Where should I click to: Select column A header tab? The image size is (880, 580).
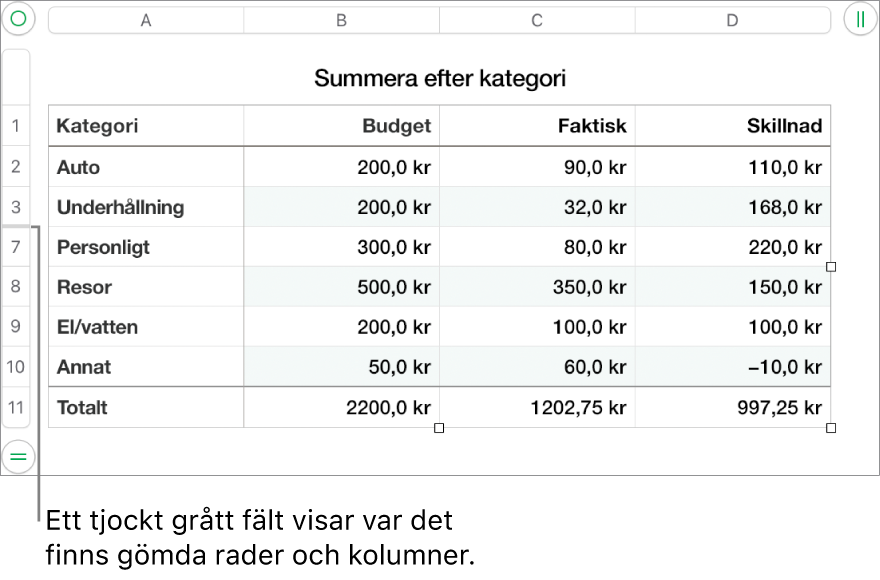(146, 20)
